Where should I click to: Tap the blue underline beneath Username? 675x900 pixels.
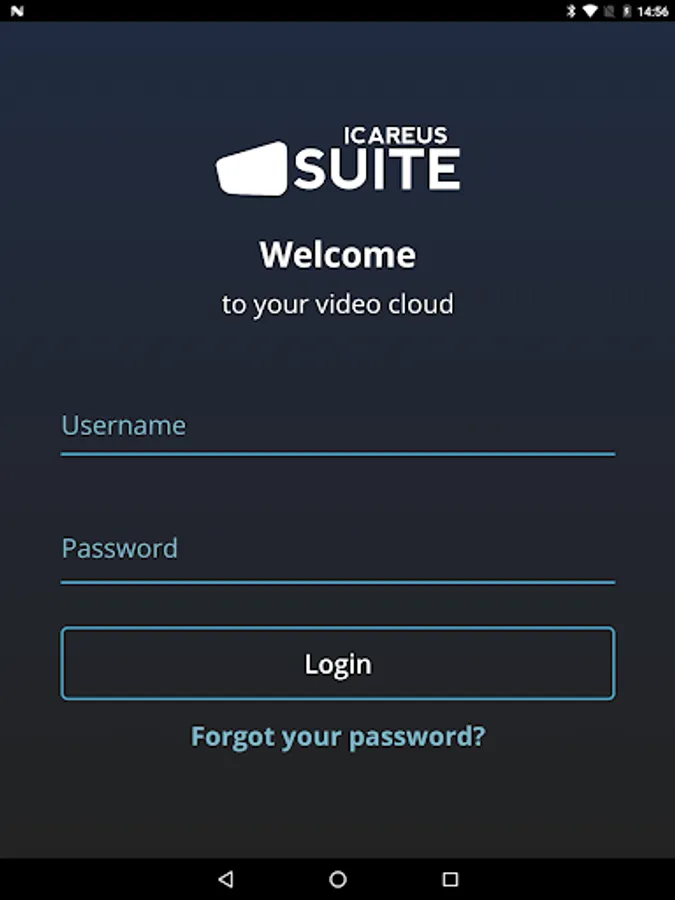click(x=338, y=454)
